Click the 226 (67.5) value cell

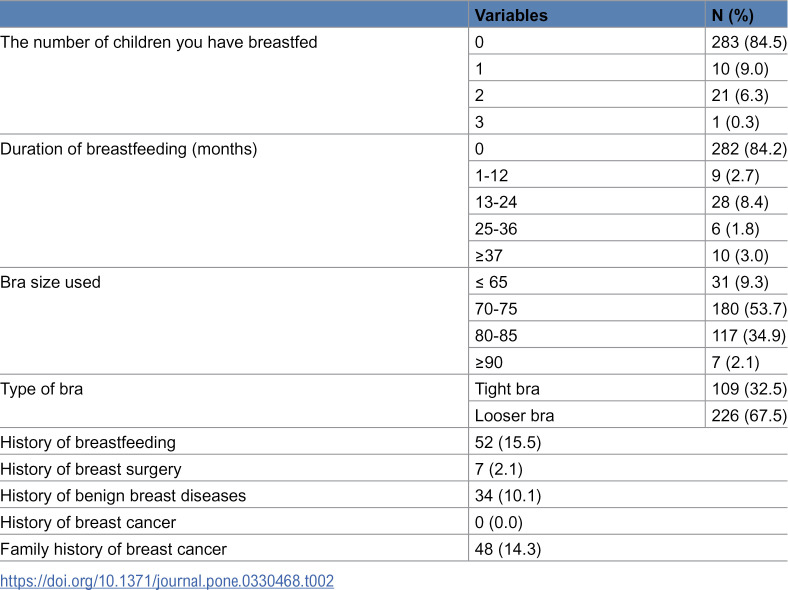click(749, 416)
